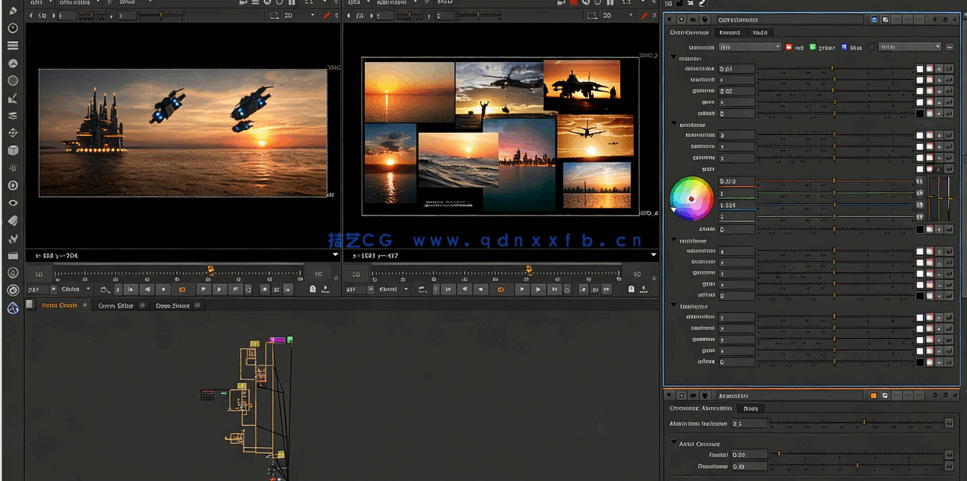This screenshot has width=967, height=481.
Task: Click the tag-shaped Metadata icon in the left toolbar
Action: click(x=13, y=220)
